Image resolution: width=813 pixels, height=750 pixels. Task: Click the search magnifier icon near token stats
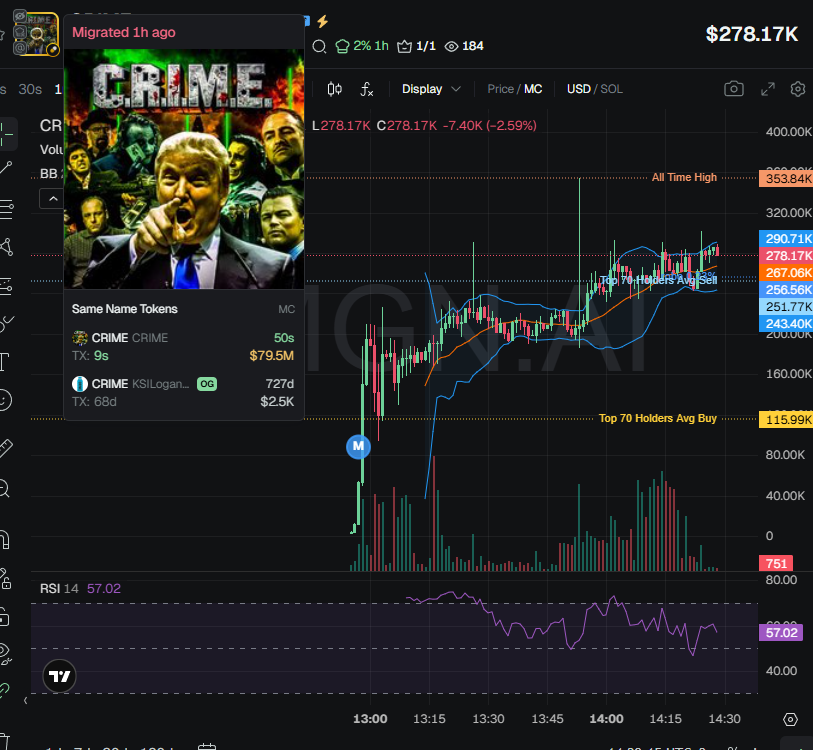[319, 47]
